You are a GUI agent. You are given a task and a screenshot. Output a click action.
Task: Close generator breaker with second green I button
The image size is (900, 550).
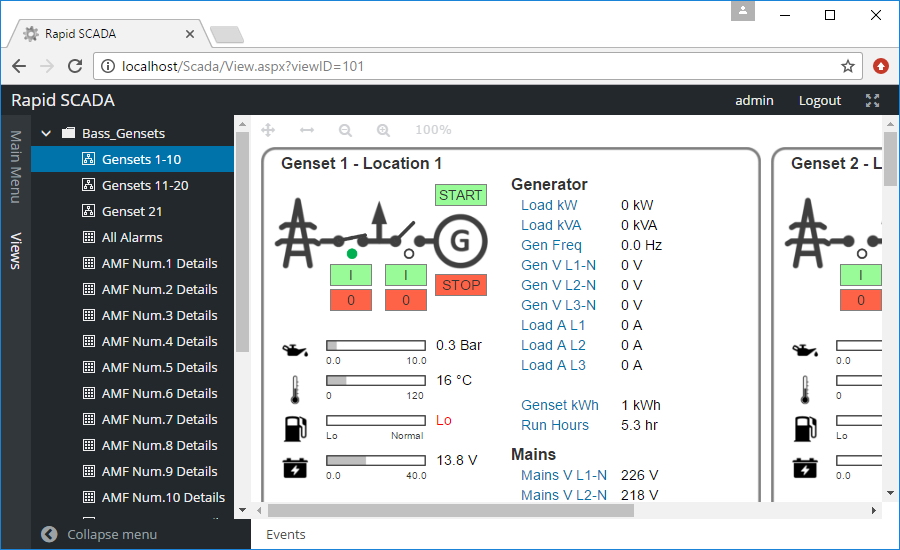(x=406, y=275)
